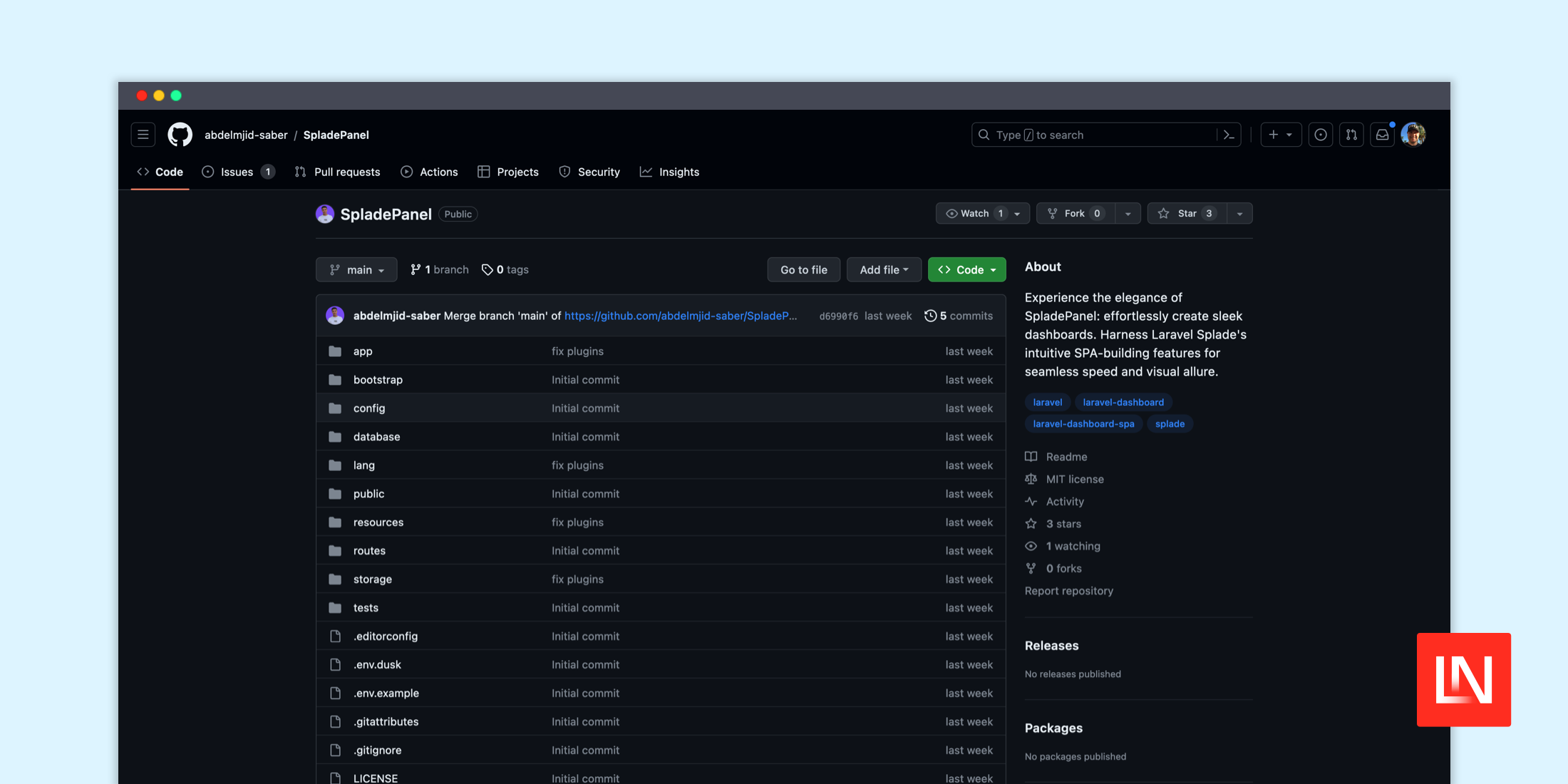Click the 1 branch link

[440, 269]
